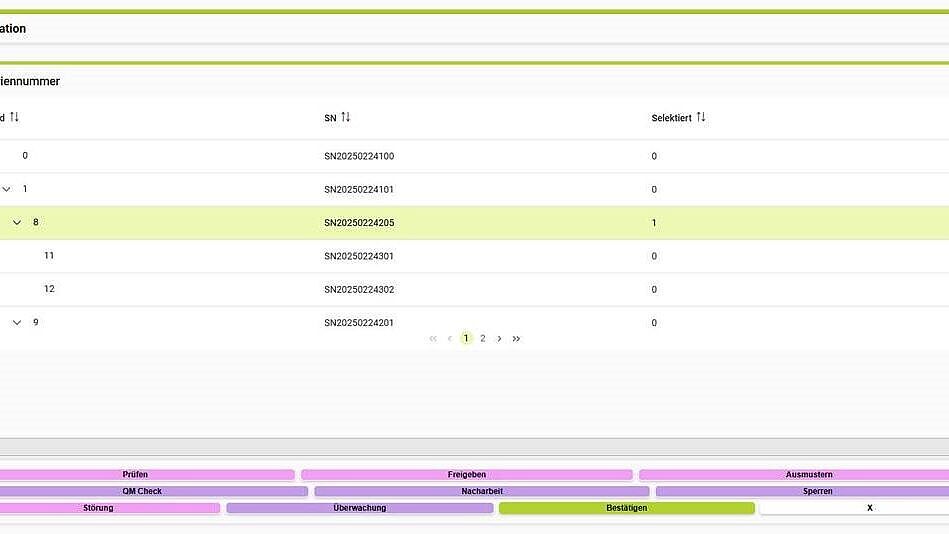The image size is (949, 534).
Task: Open page 2 of the table
Action: [x=483, y=339]
